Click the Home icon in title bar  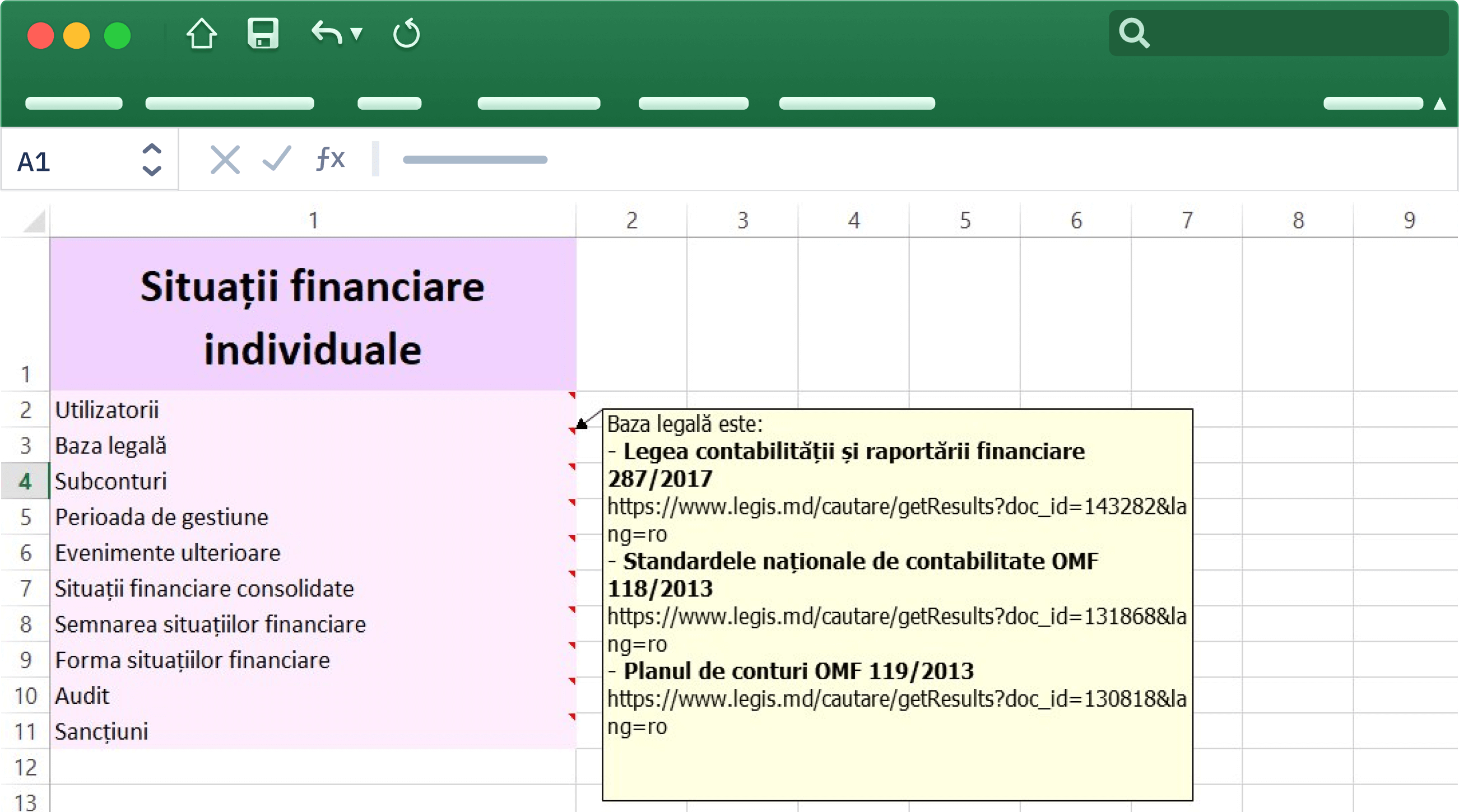[201, 34]
